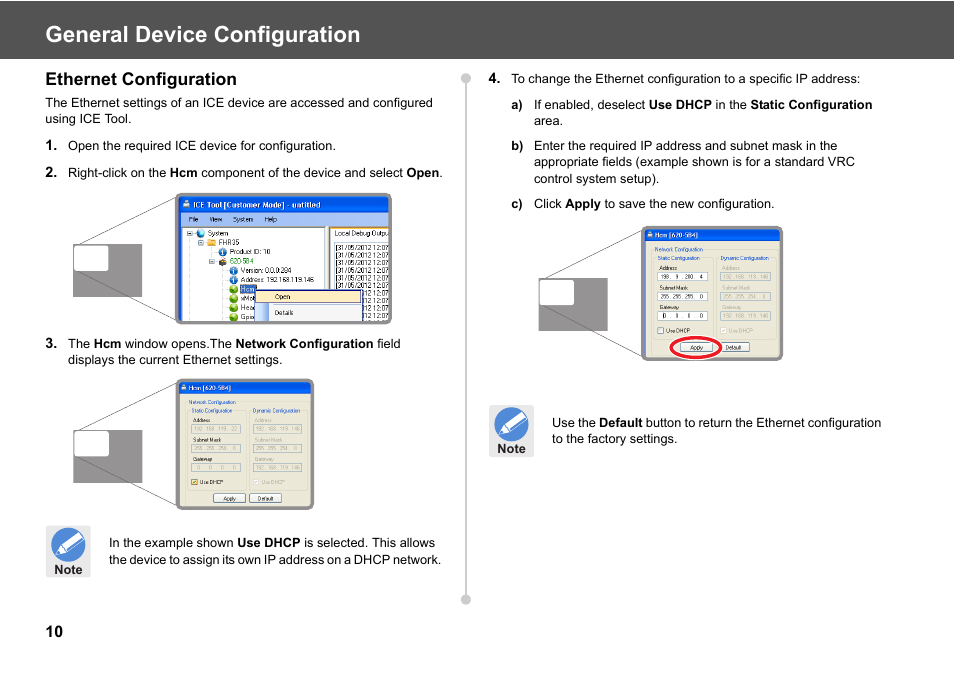Click the Note pencil icon about Default button
Image resolution: width=954 pixels, height=674 pixels.
(x=511, y=424)
